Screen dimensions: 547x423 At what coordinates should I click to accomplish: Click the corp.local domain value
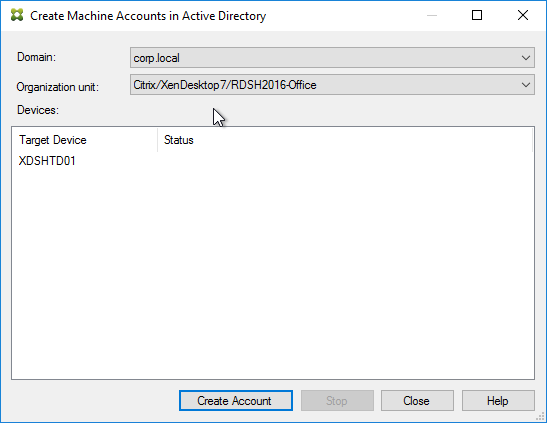pyautogui.click(x=157, y=58)
